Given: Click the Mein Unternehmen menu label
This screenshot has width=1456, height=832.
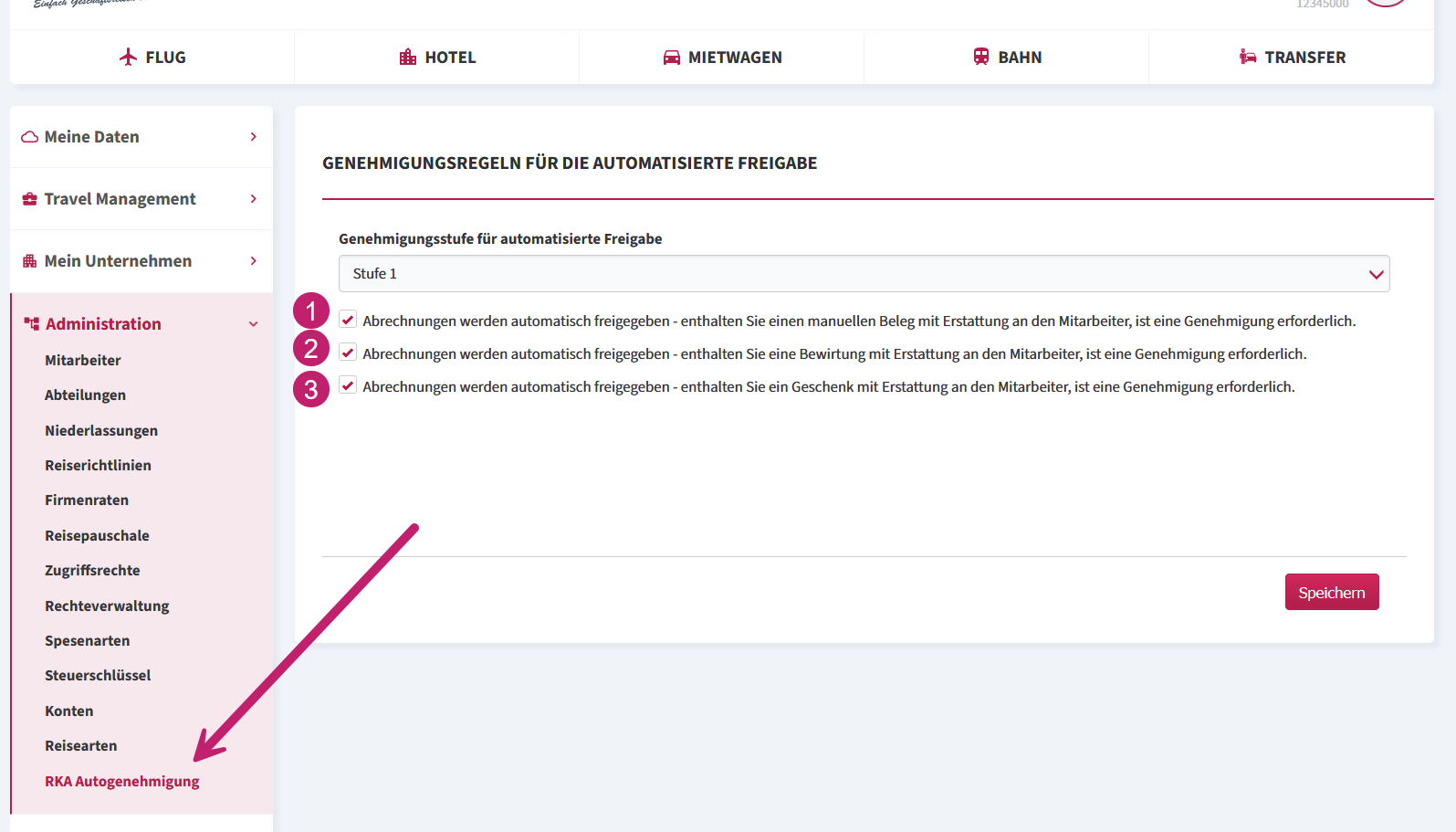Looking at the screenshot, I should click(119, 261).
